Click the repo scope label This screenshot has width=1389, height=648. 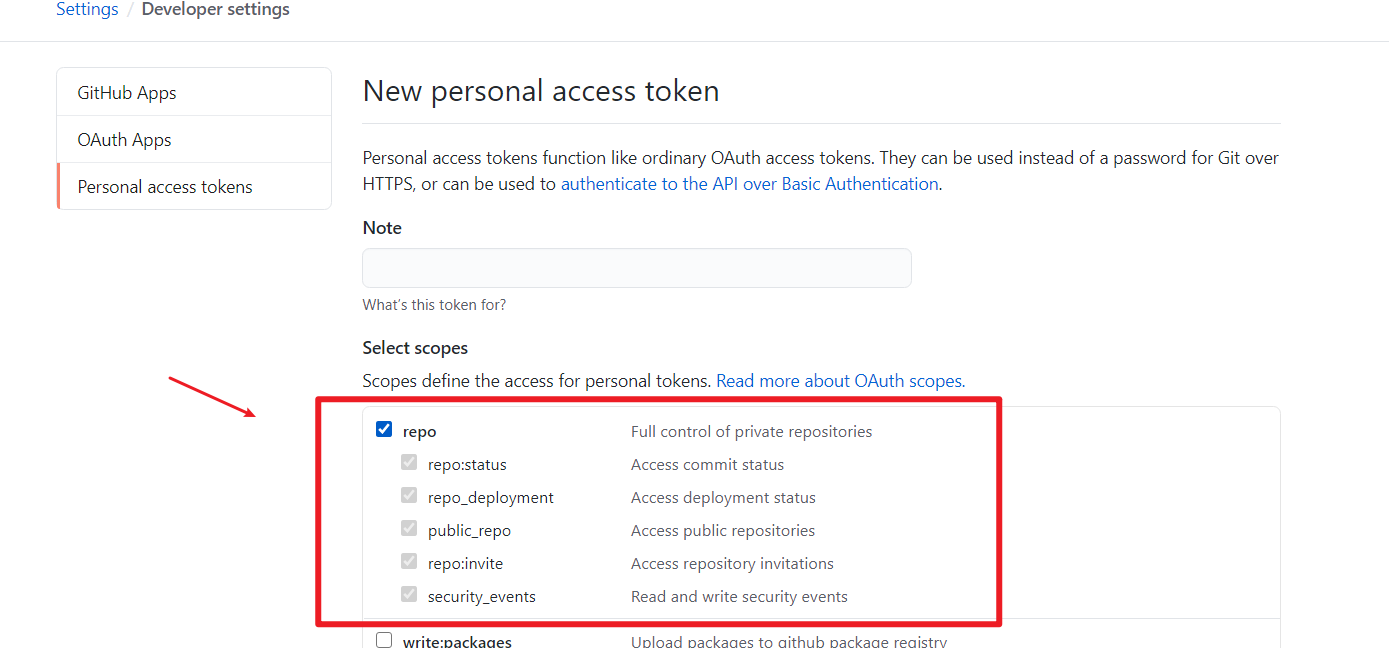pos(419,432)
